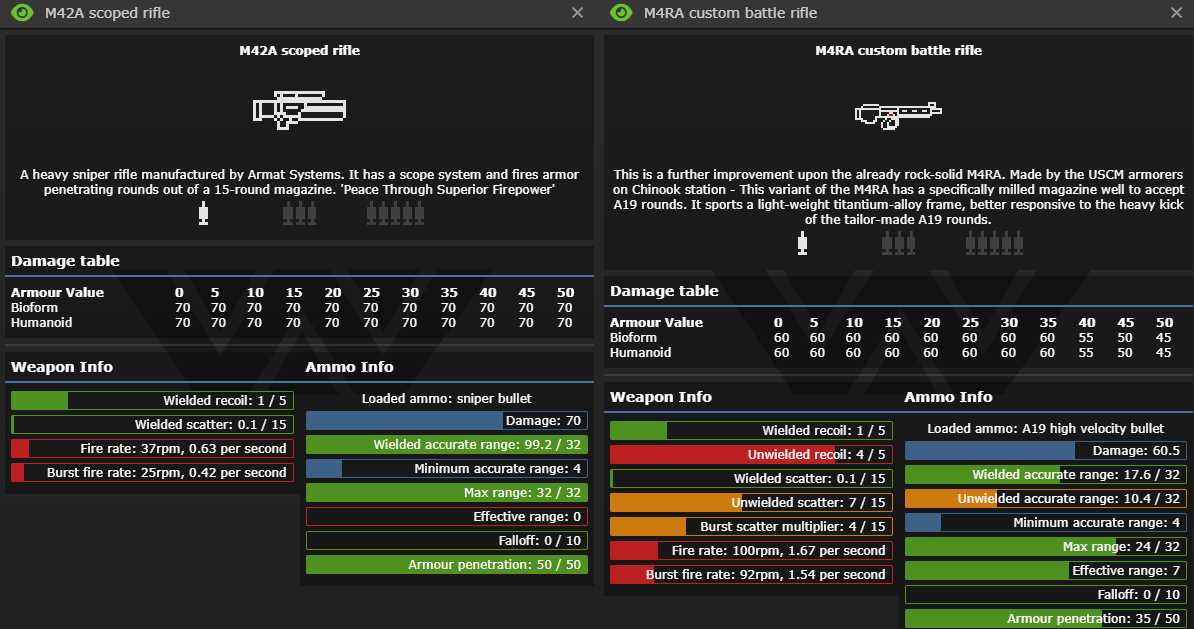This screenshot has width=1194, height=629.
Task: Click 'Loaded ammo: A19 high velocity bullet' label
Action: click(1045, 429)
